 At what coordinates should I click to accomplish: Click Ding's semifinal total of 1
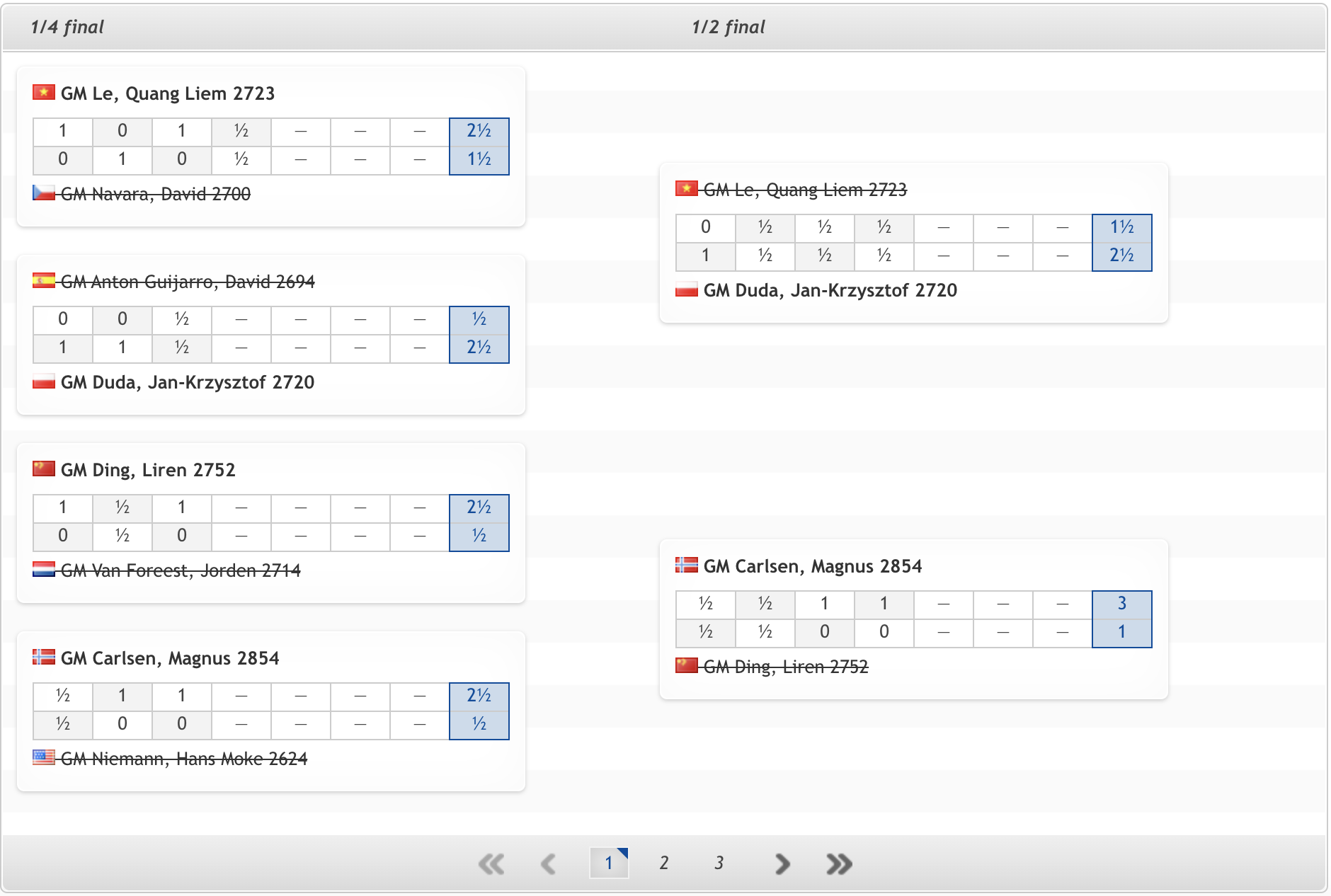click(x=1122, y=633)
